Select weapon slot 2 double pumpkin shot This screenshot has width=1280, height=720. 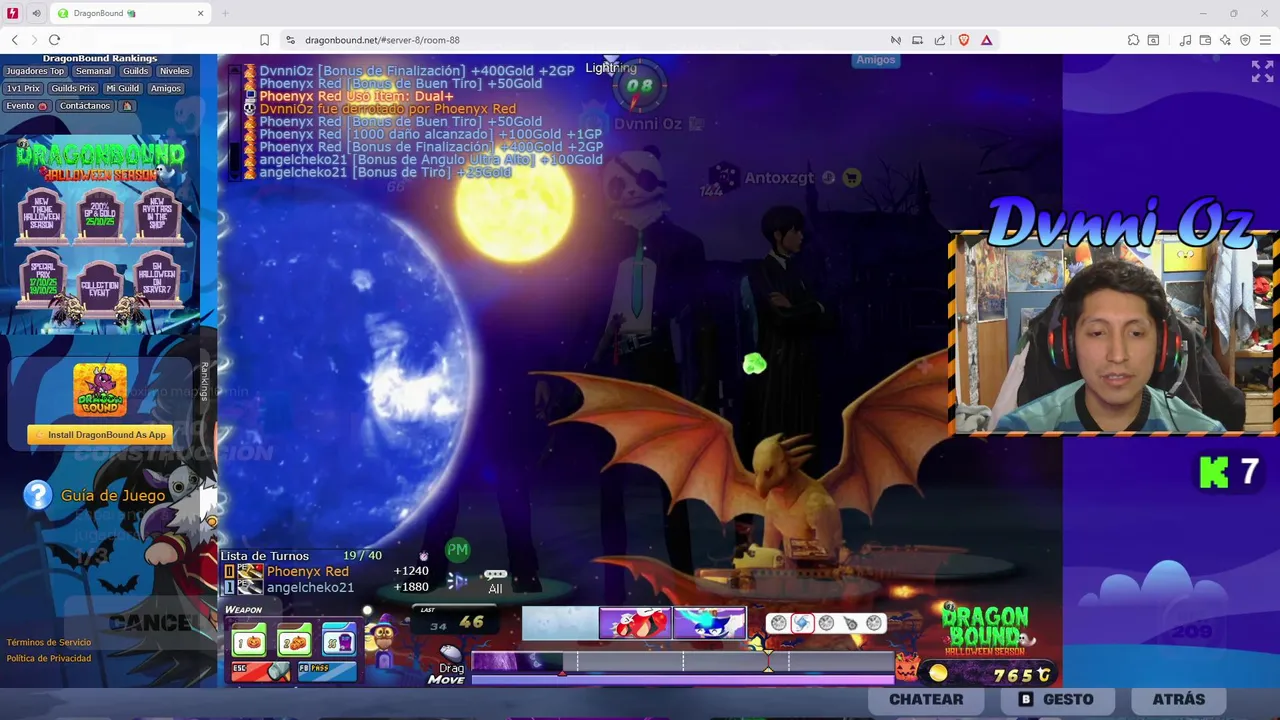pyautogui.click(x=294, y=641)
